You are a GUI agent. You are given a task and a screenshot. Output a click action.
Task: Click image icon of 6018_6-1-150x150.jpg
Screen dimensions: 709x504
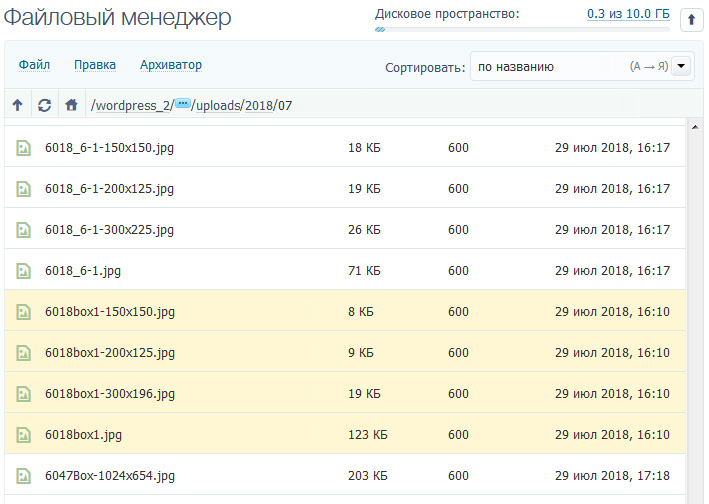point(24,148)
